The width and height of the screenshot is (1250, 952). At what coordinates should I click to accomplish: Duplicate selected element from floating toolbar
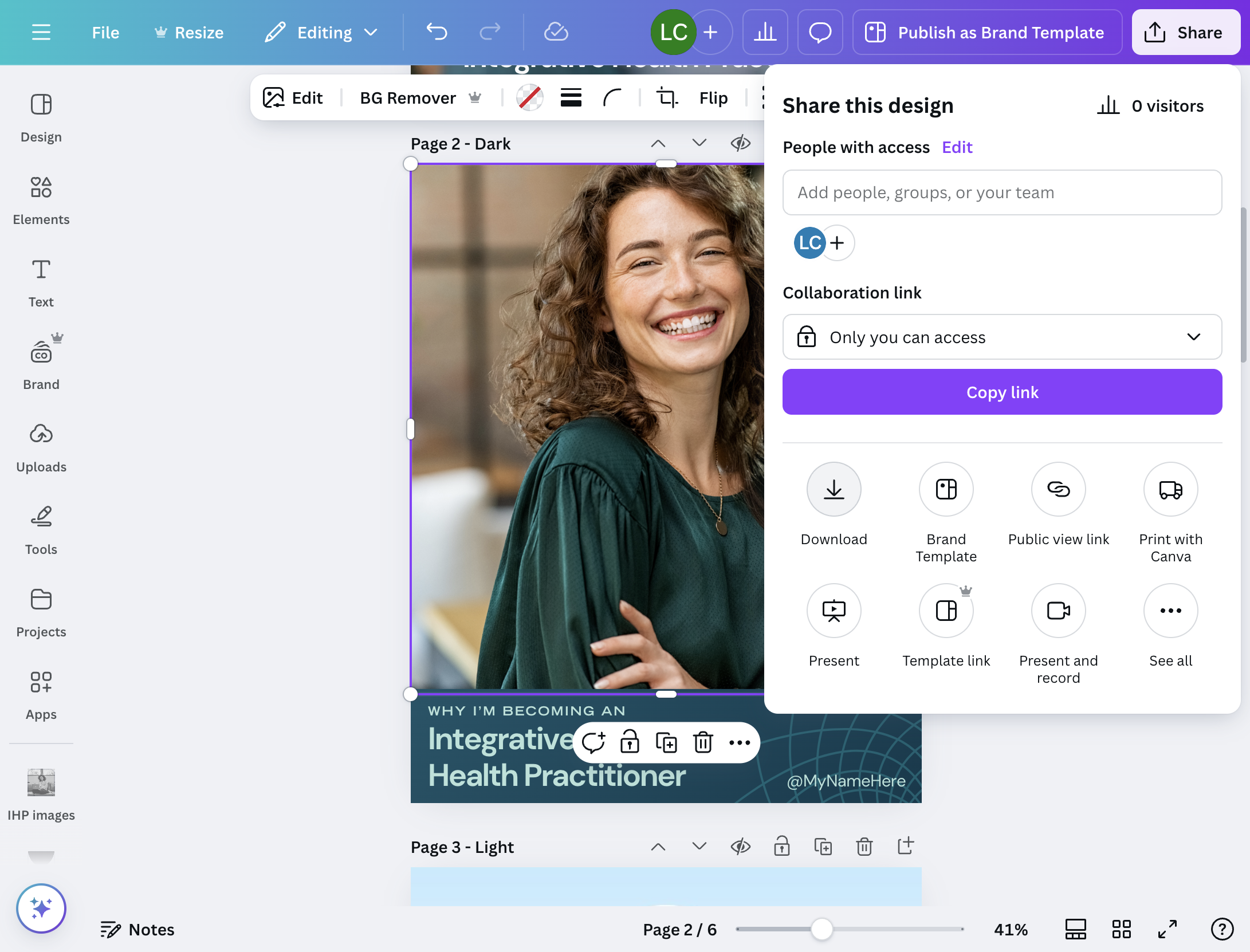click(x=666, y=743)
